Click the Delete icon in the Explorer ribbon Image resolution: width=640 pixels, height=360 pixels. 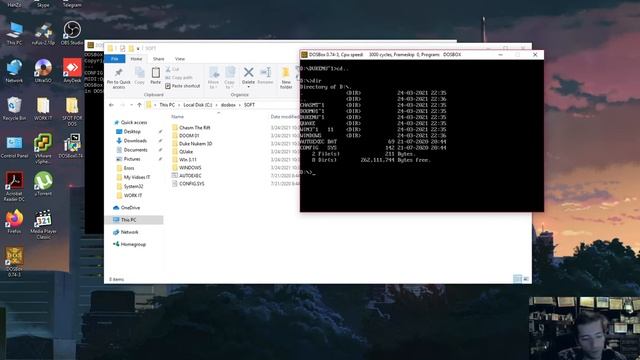click(248, 73)
